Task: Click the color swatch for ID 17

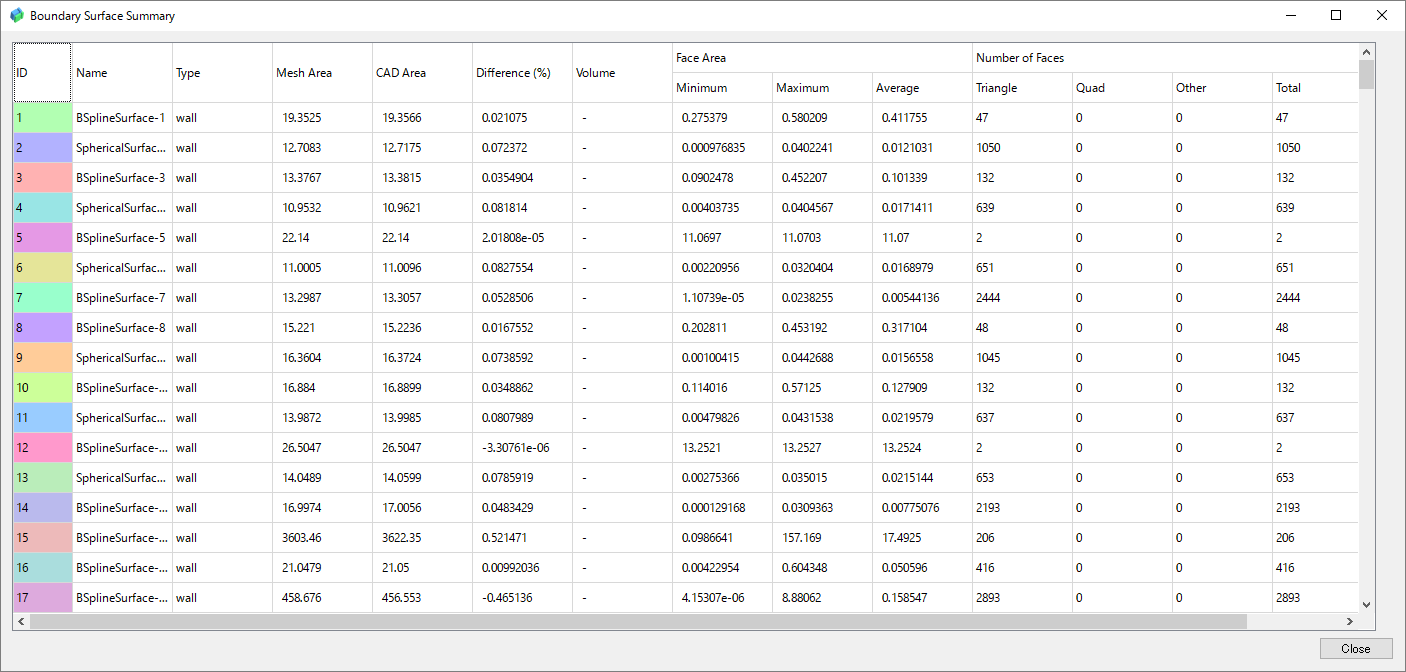Action: tap(43, 598)
